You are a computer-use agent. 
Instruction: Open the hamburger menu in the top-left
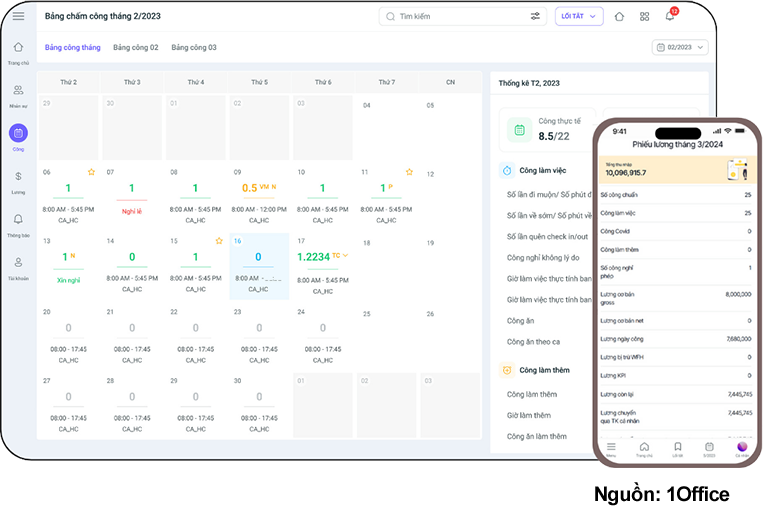(18, 16)
